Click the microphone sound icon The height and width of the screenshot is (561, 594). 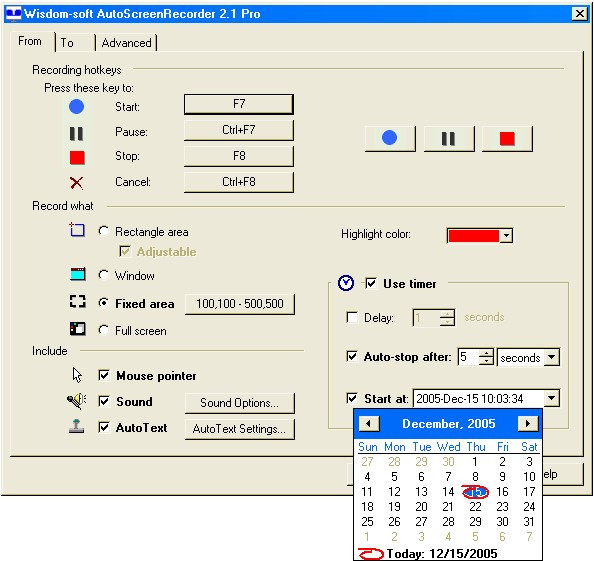pos(77,401)
